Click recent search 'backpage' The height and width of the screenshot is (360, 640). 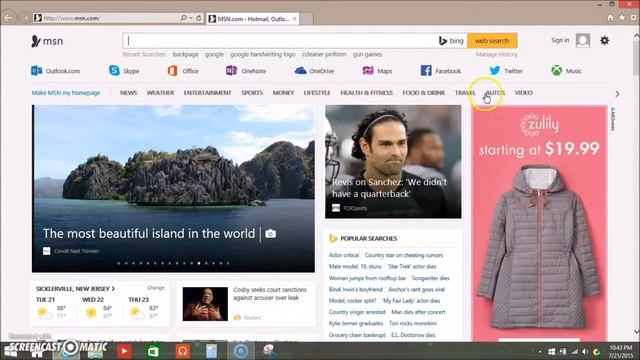(x=185, y=54)
